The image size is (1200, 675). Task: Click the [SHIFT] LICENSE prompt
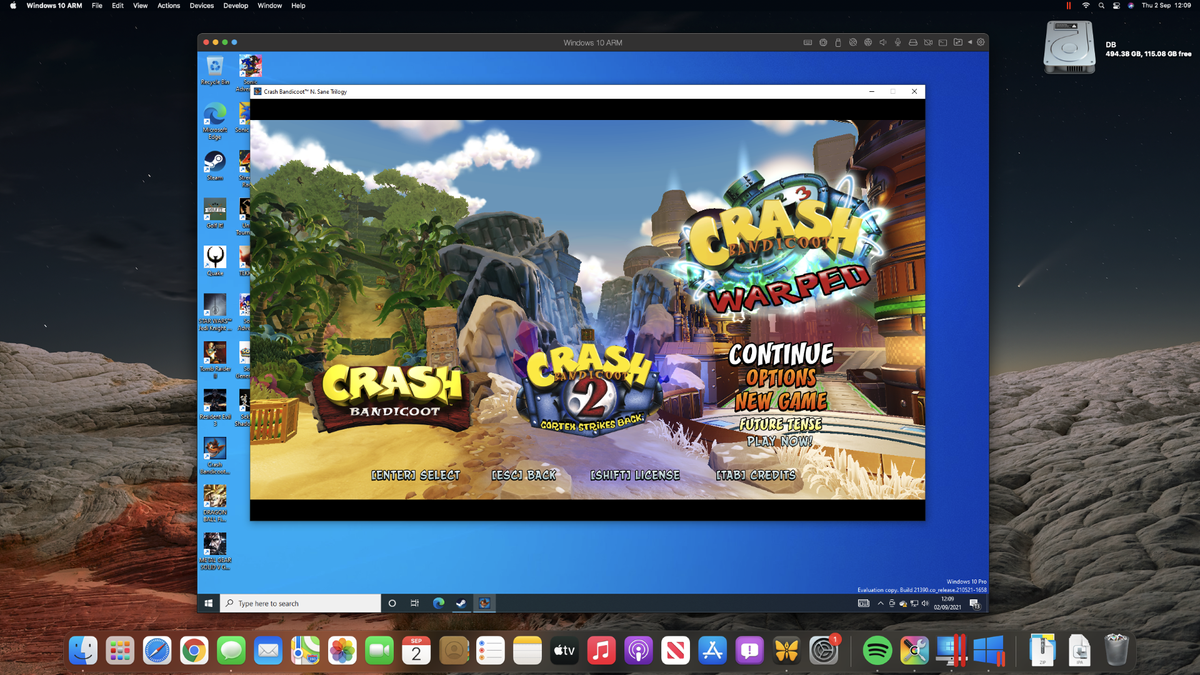(x=635, y=475)
